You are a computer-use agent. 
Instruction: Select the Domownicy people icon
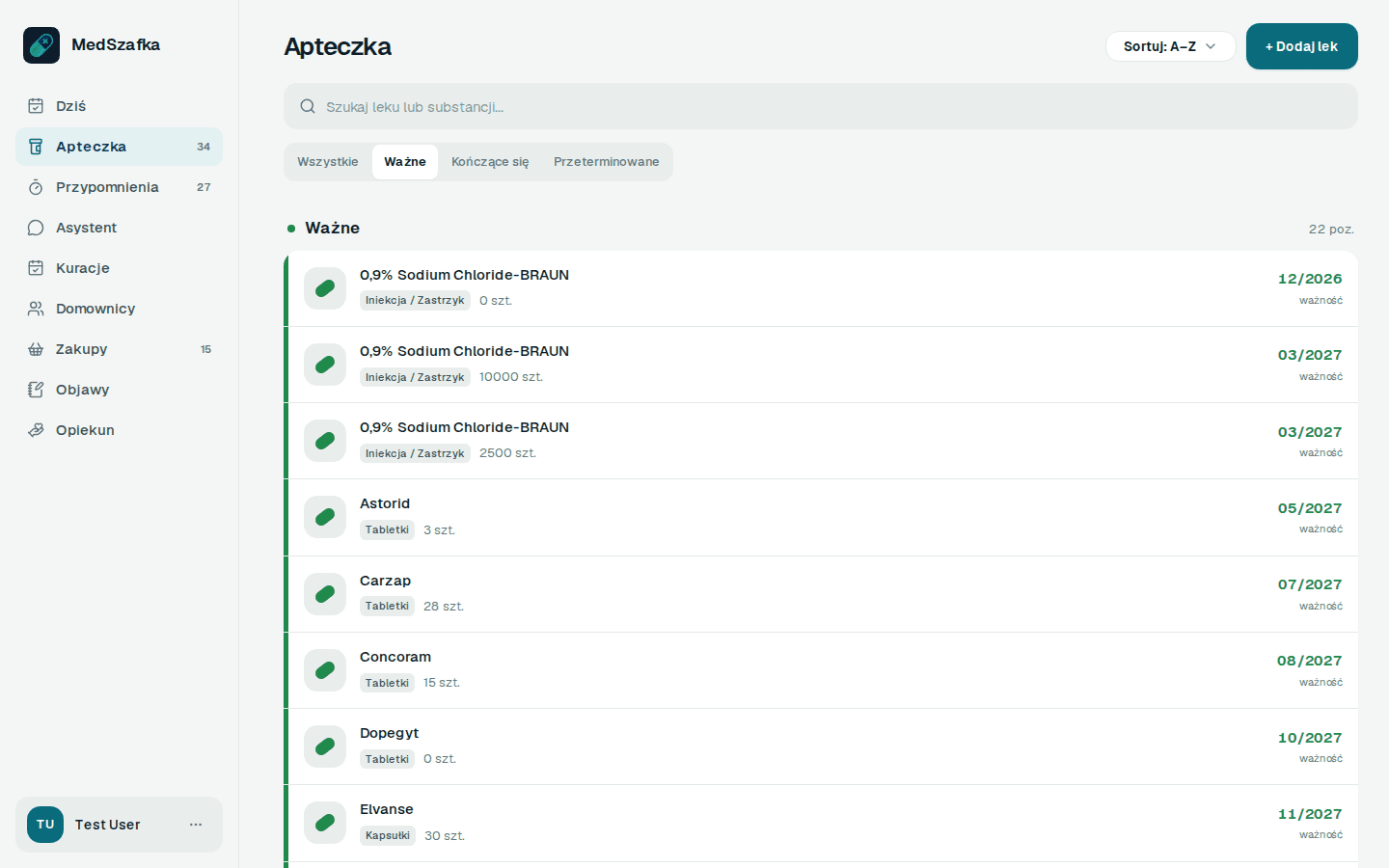pos(36,309)
